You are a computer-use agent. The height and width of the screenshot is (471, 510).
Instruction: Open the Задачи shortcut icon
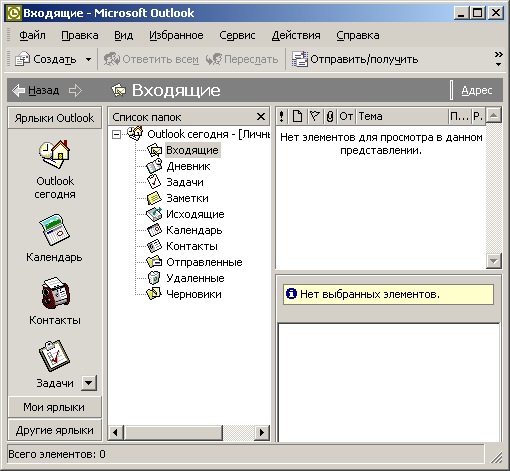coord(54,356)
